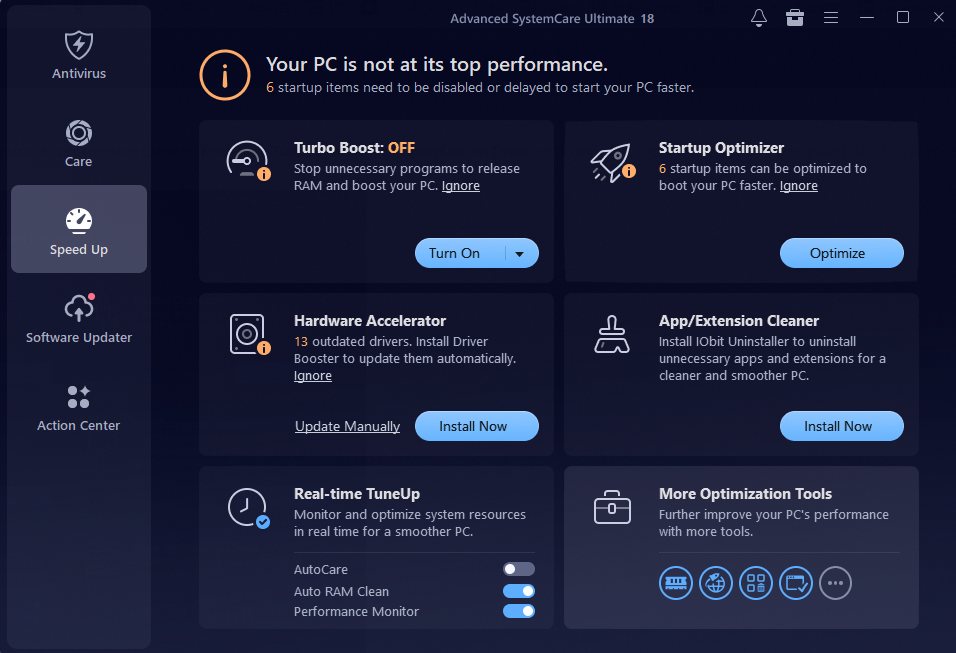Click the orange info alert icon

point(225,76)
